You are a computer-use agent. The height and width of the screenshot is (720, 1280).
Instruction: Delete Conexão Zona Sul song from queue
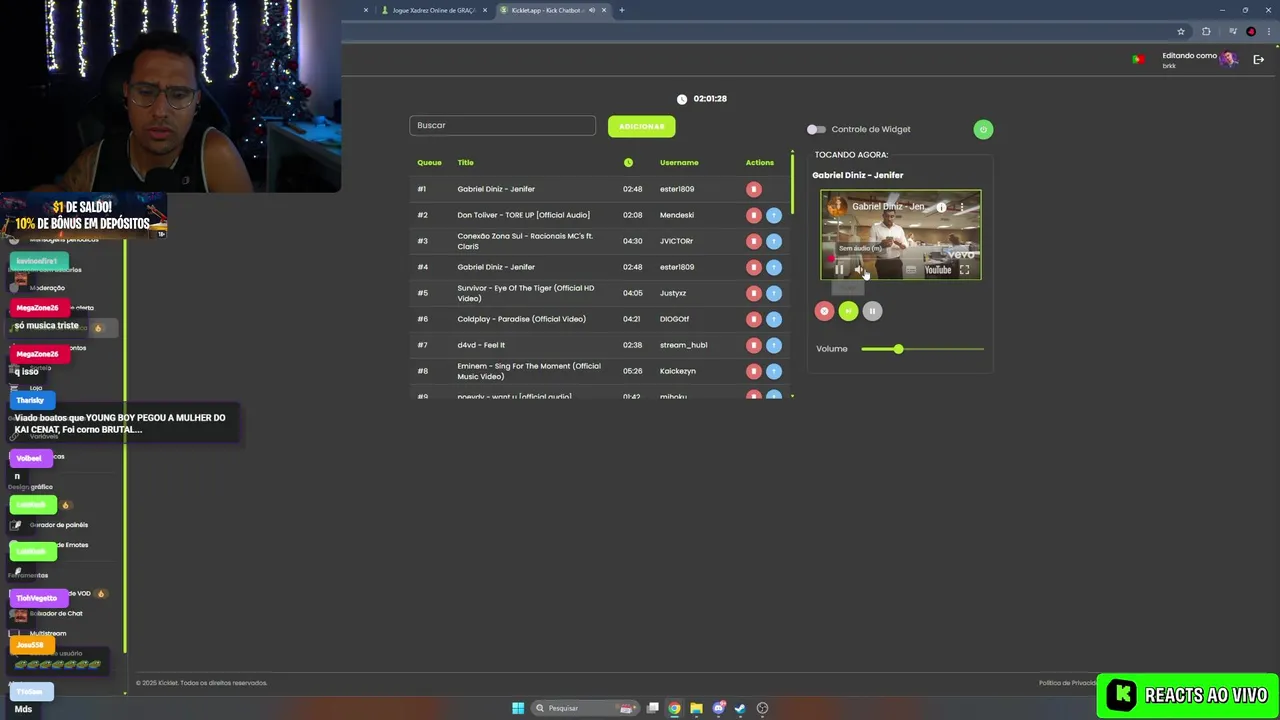754,241
